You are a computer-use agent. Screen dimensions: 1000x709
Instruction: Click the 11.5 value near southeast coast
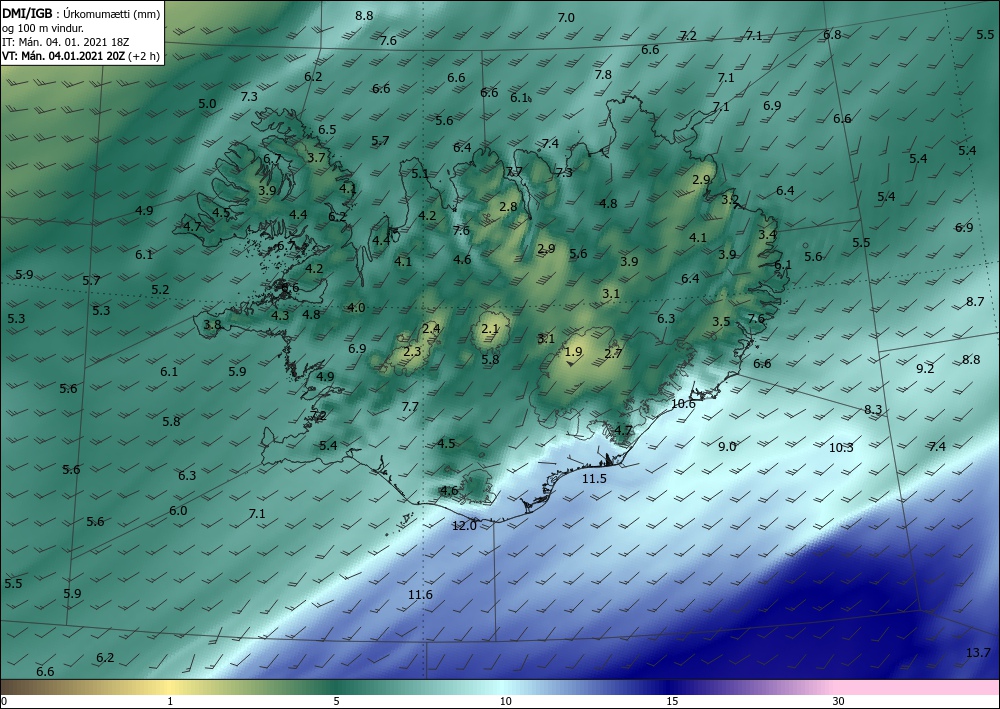click(x=594, y=478)
